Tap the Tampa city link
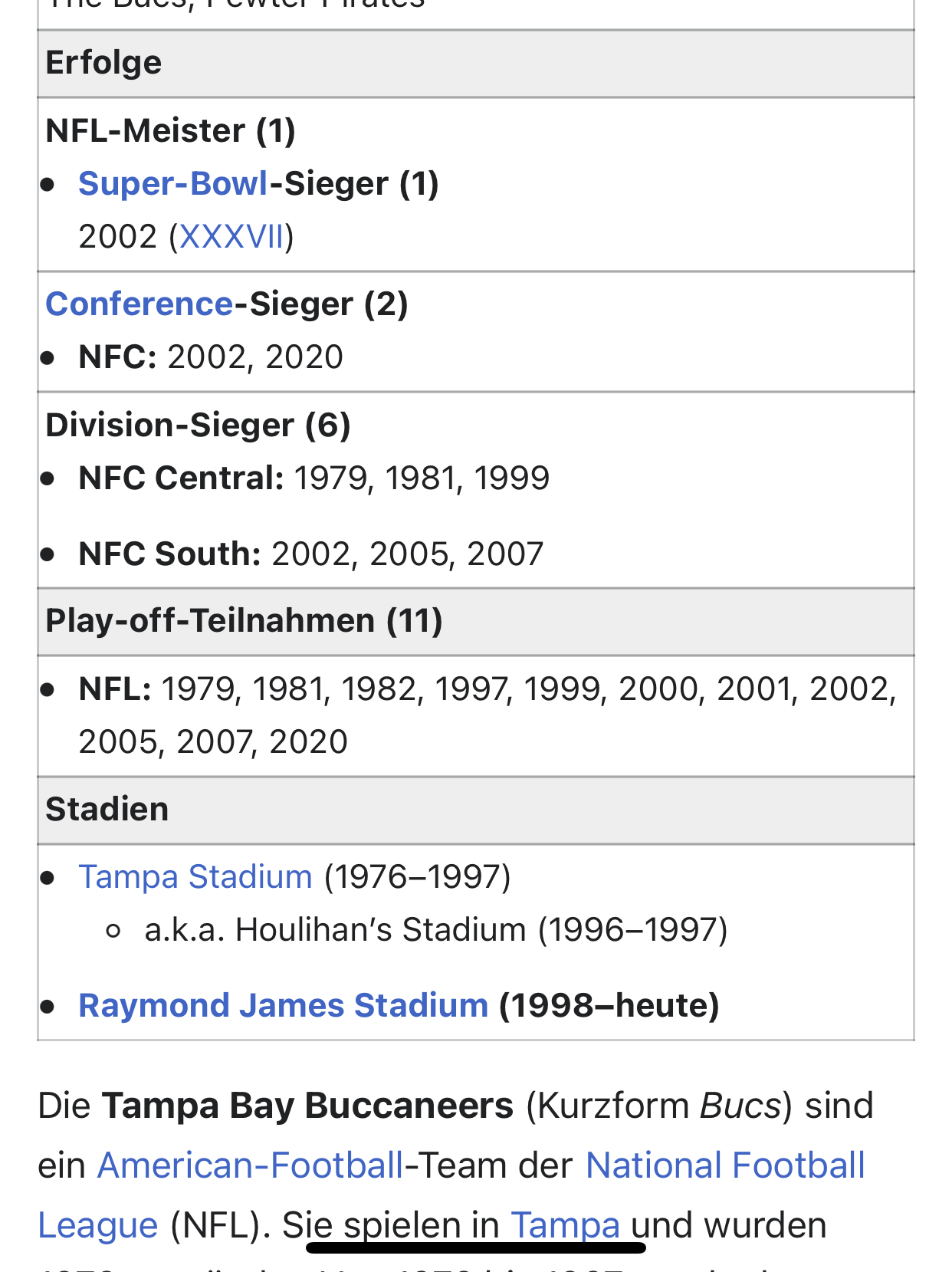This screenshot has height=1272, width=952. (x=565, y=1224)
